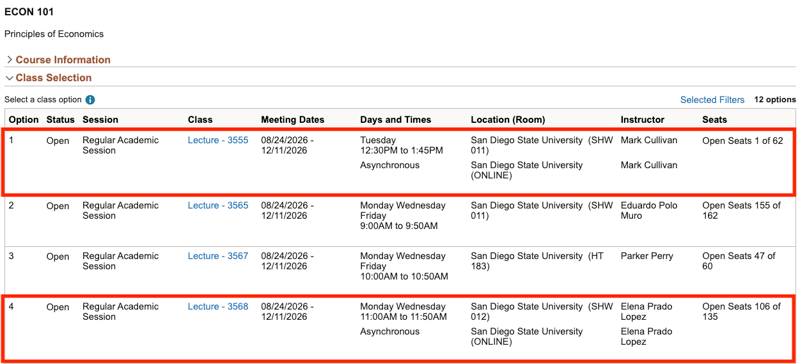
Task: Click the Principles of Economics subtitle
Action: click(x=54, y=34)
